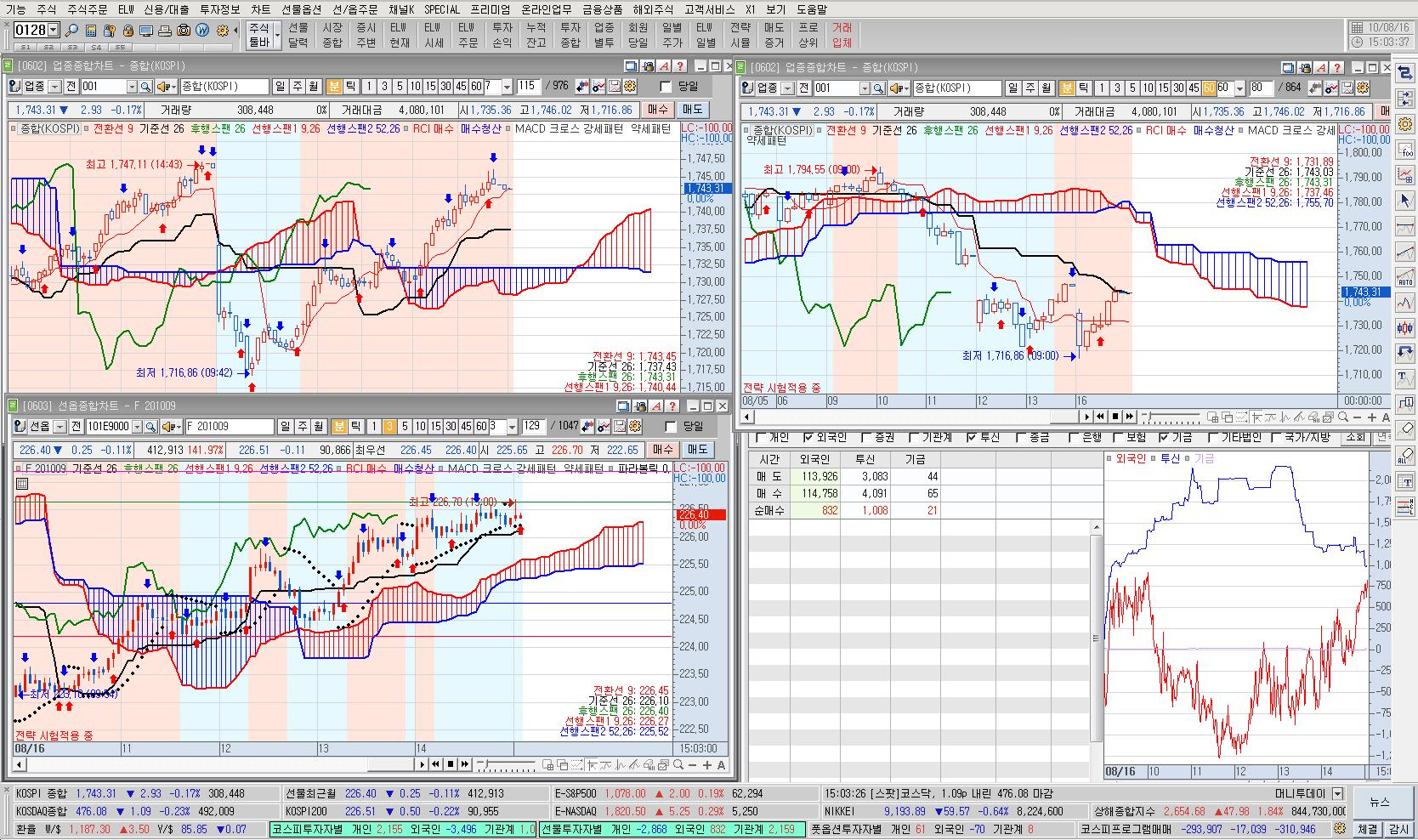Click the 매수 button in futures chart
The image size is (1418, 840).
(662, 450)
